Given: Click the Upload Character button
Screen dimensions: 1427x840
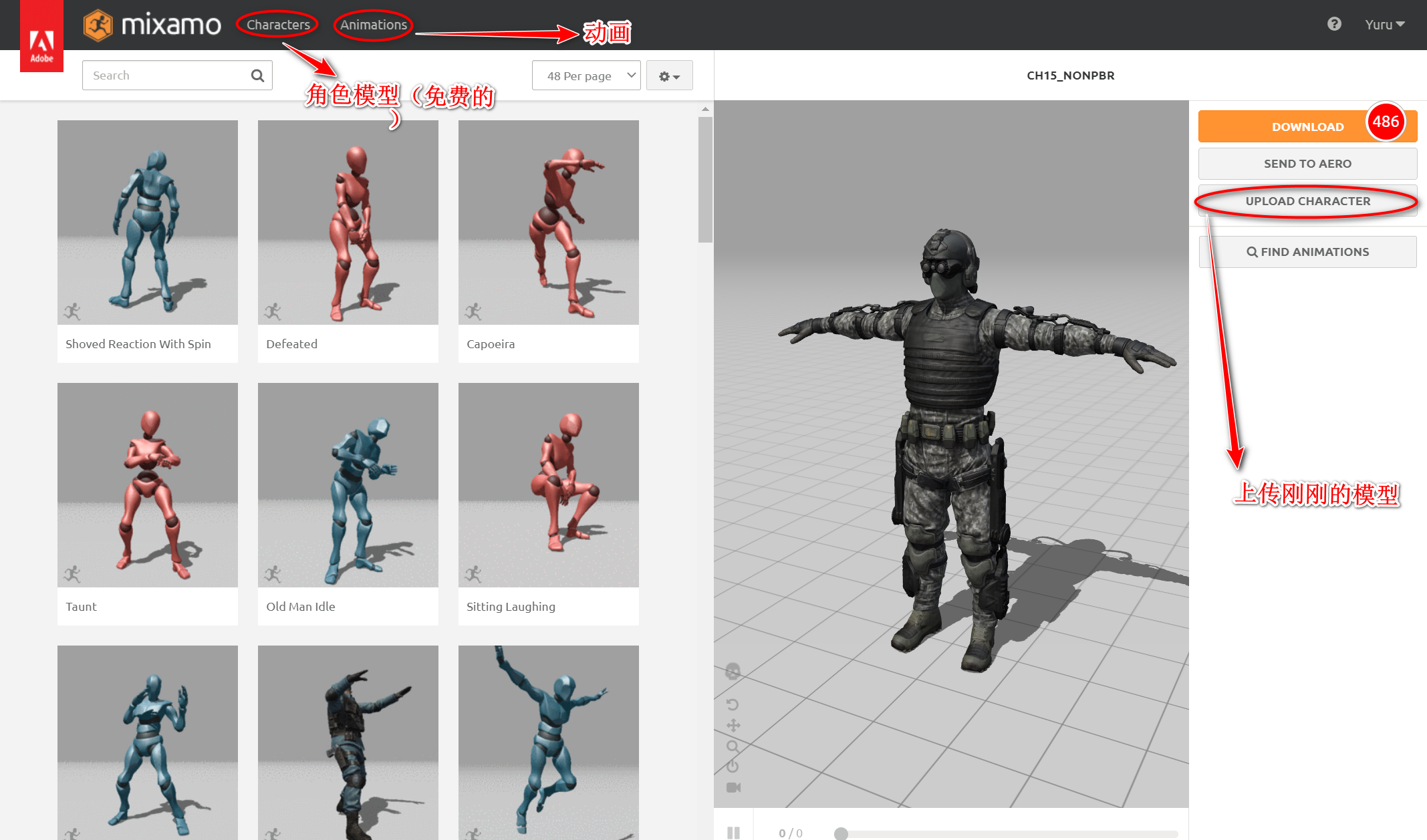Looking at the screenshot, I should coord(1307,201).
